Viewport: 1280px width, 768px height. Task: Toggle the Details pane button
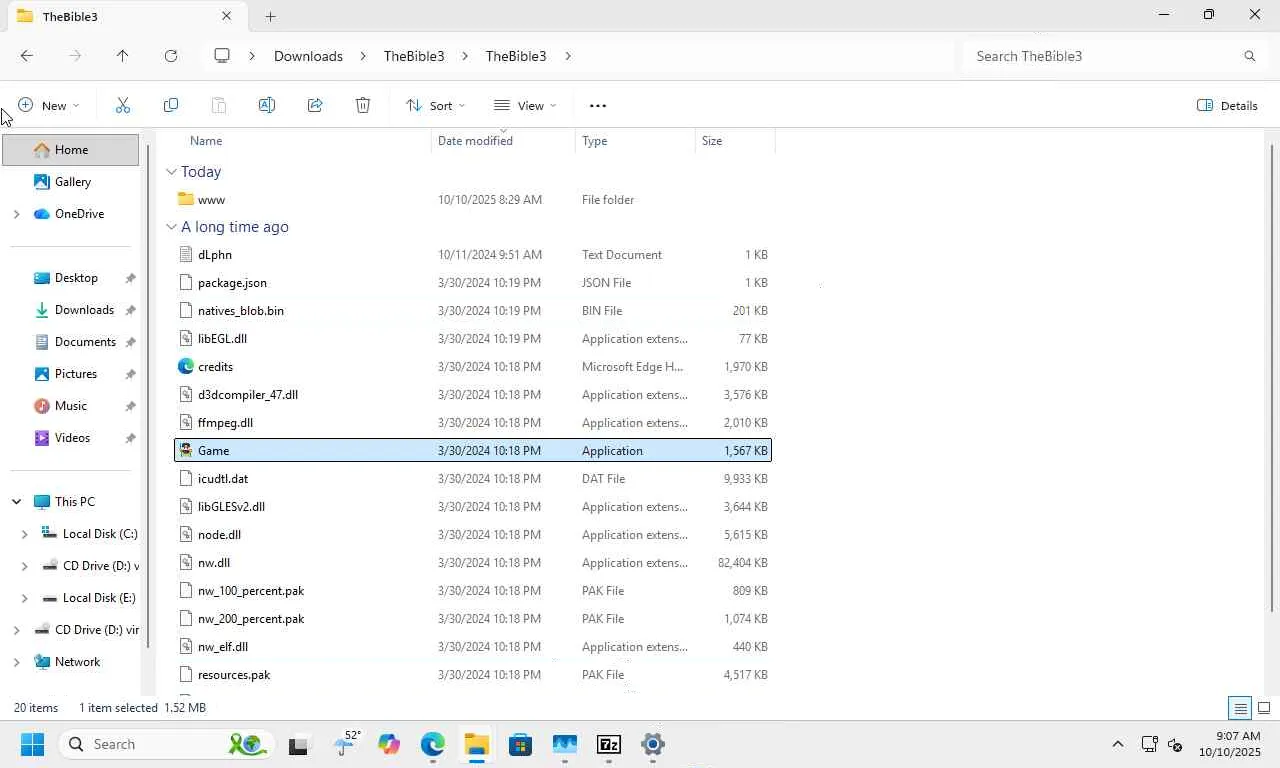click(1228, 105)
